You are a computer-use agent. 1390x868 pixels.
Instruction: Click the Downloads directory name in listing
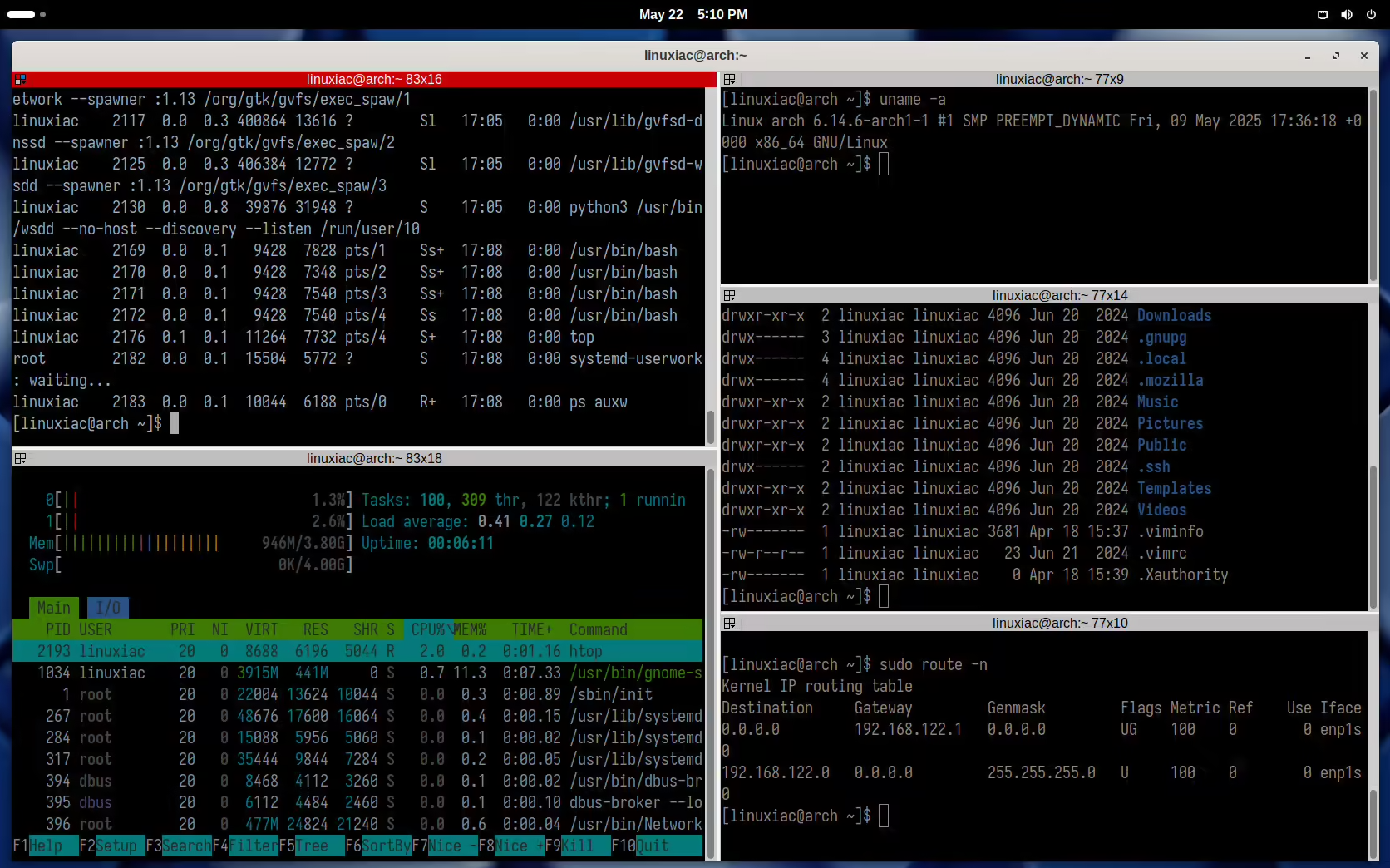click(x=1174, y=315)
